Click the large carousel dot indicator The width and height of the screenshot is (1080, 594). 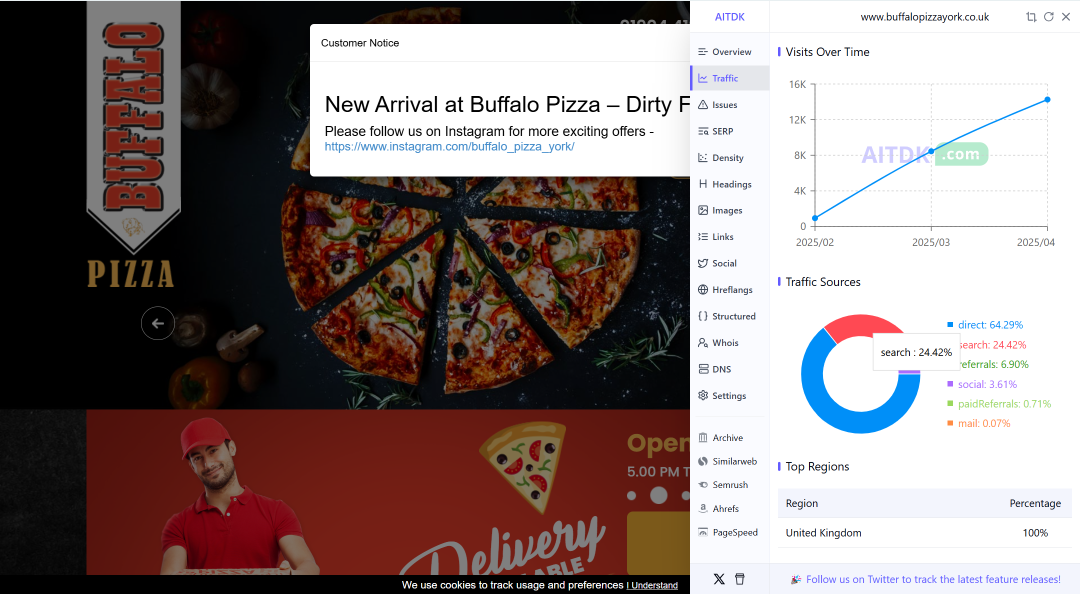click(659, 495)
